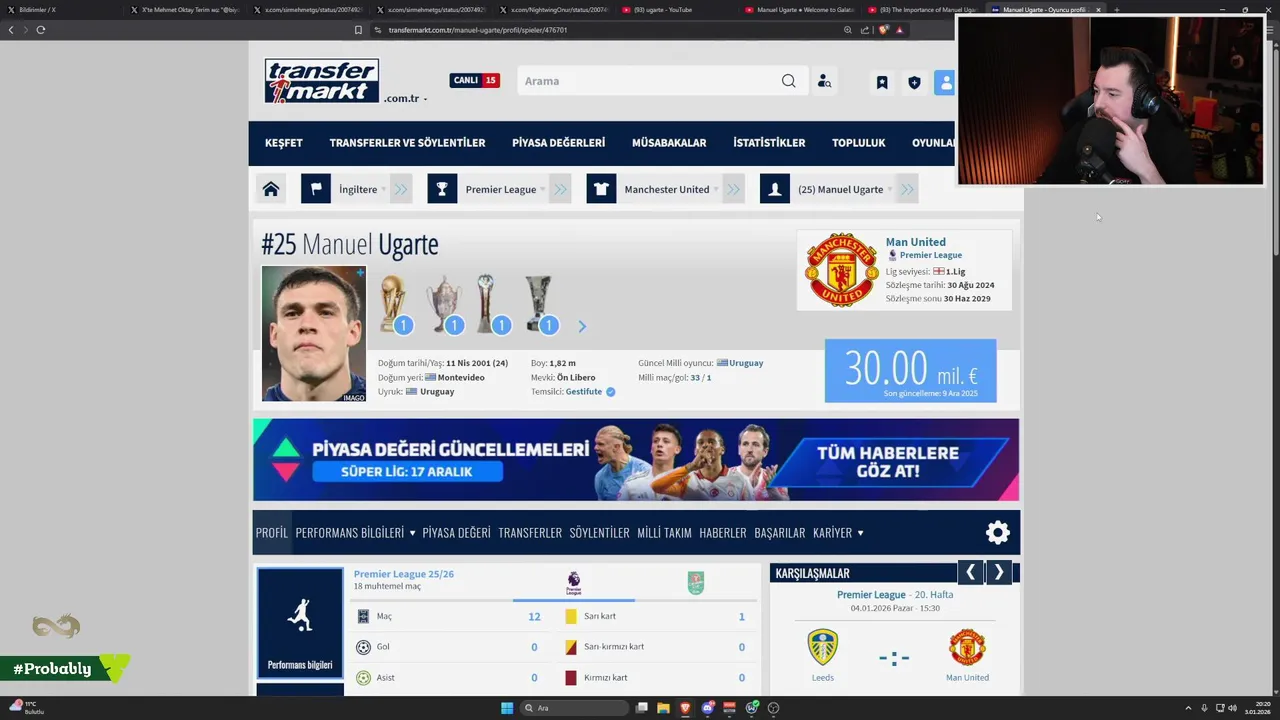Open the user account icon

pos(945,82)
